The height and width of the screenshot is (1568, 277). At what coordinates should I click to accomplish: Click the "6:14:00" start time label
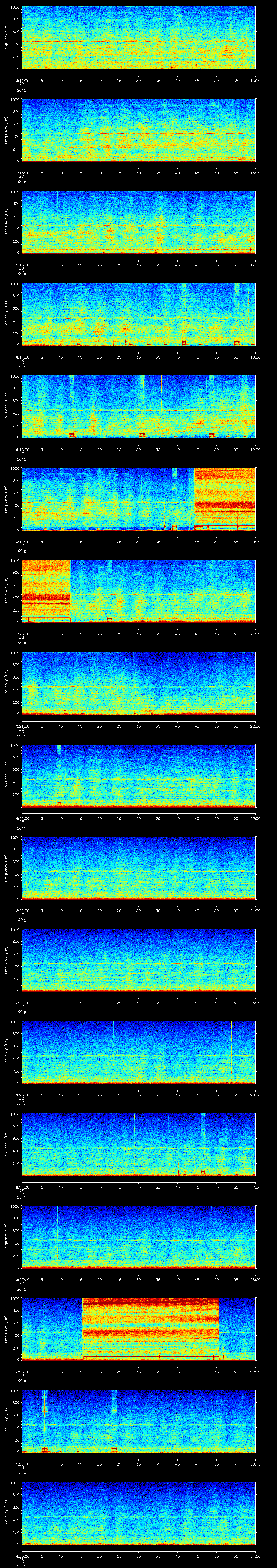pyautogui.click(x=22, y=80)
